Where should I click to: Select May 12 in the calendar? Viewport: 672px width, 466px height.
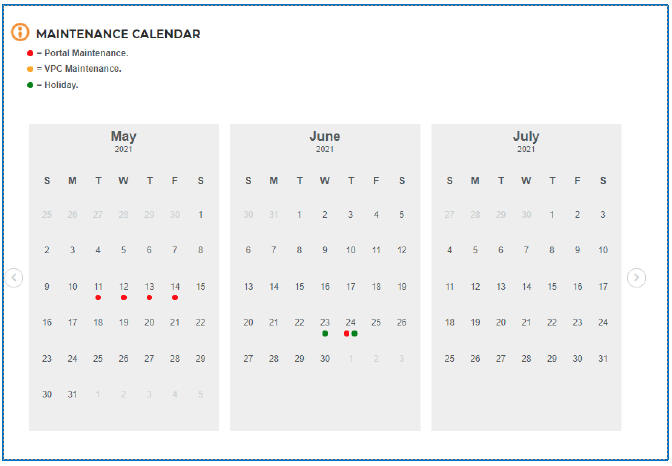124,287
